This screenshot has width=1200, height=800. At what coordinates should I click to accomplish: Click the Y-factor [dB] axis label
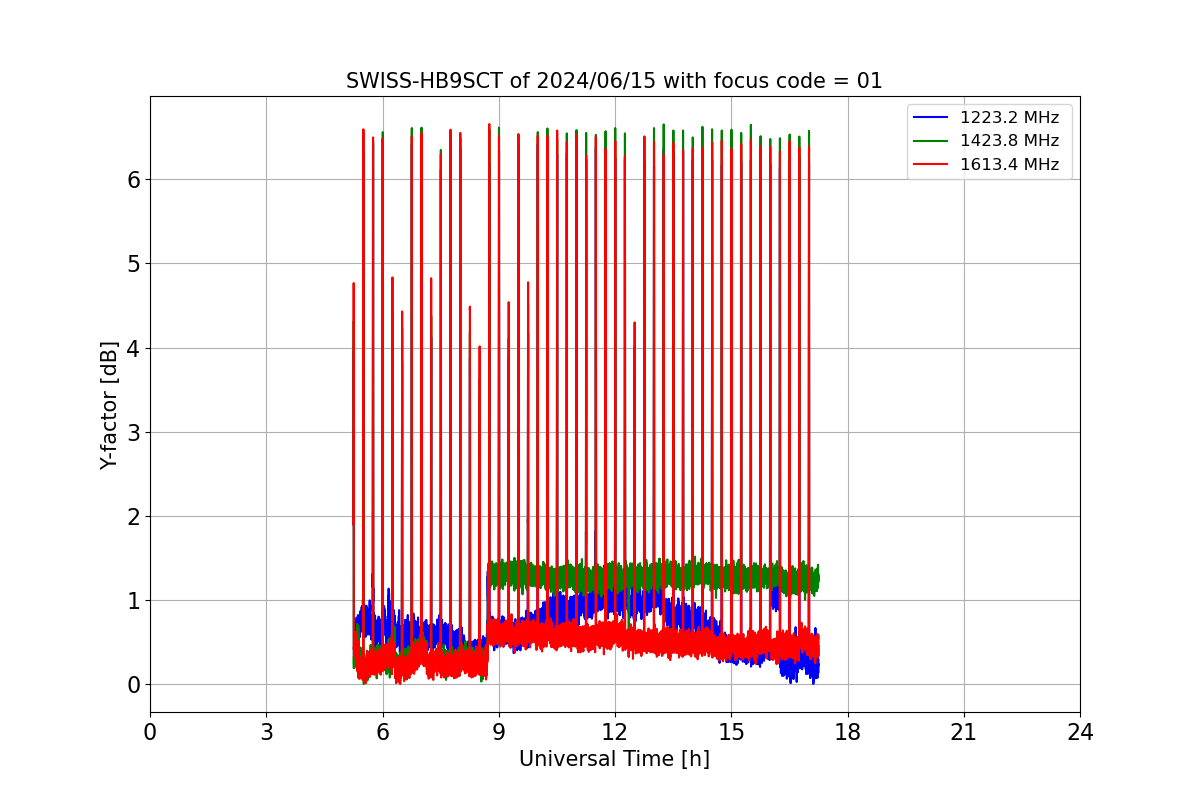coord(109,405)
